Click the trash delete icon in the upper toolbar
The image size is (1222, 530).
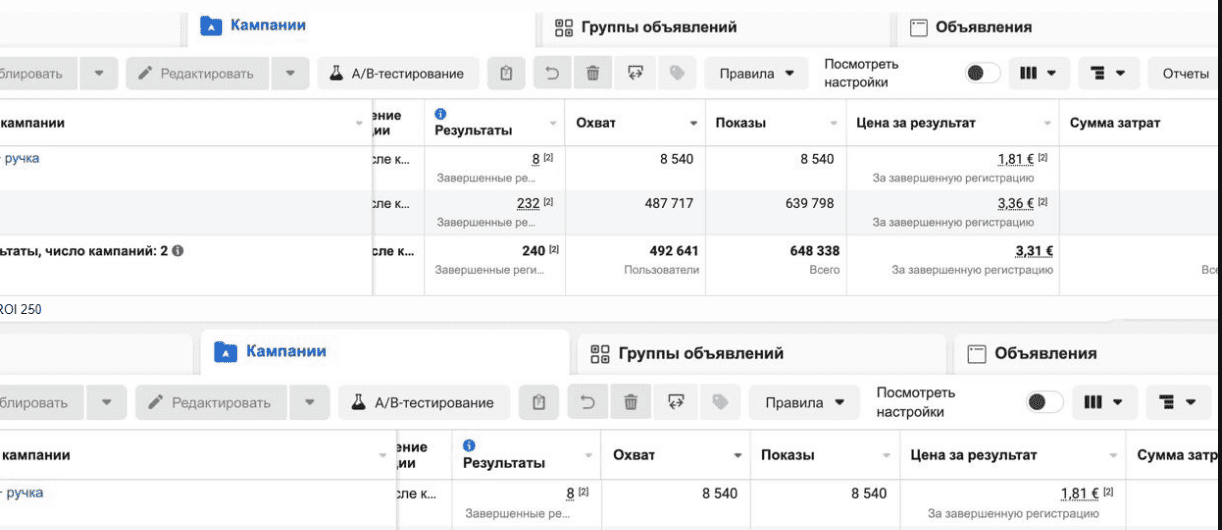593,73
